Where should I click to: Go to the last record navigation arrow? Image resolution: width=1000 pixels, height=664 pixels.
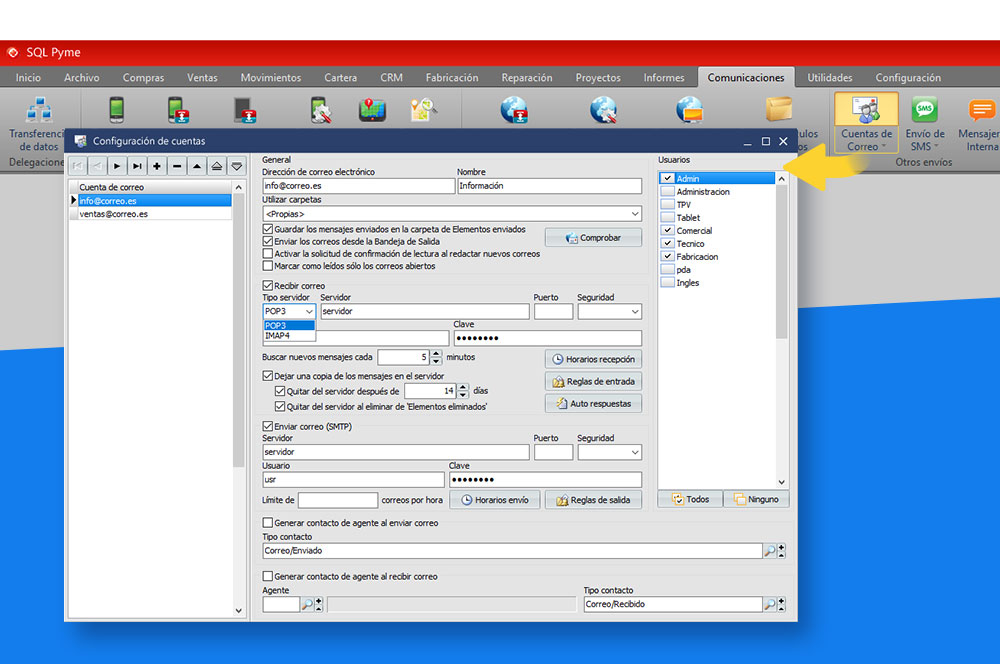point(137,166)
